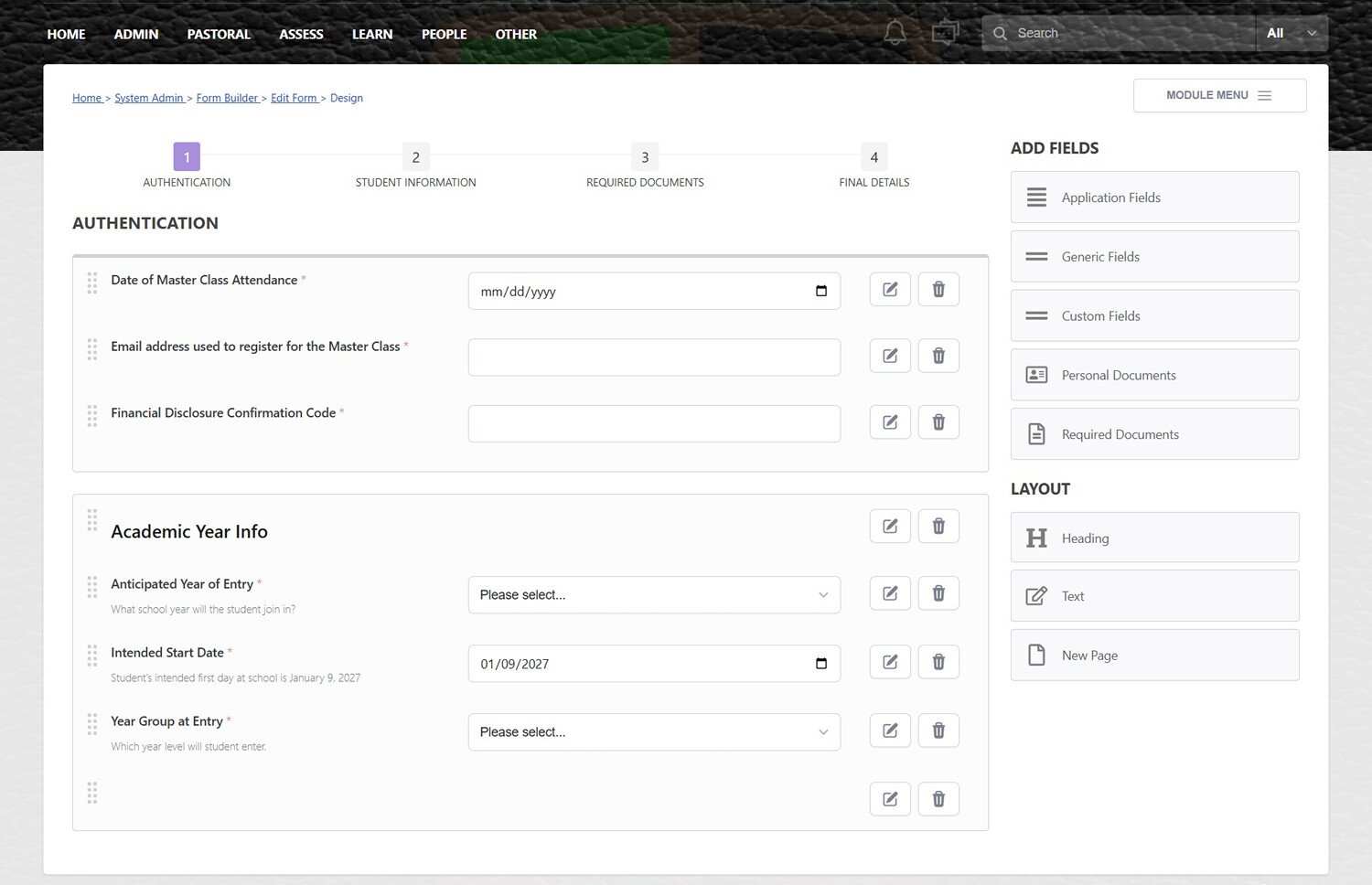
Task: Add Personal Documents field
Action: [x=1154, y=375]
